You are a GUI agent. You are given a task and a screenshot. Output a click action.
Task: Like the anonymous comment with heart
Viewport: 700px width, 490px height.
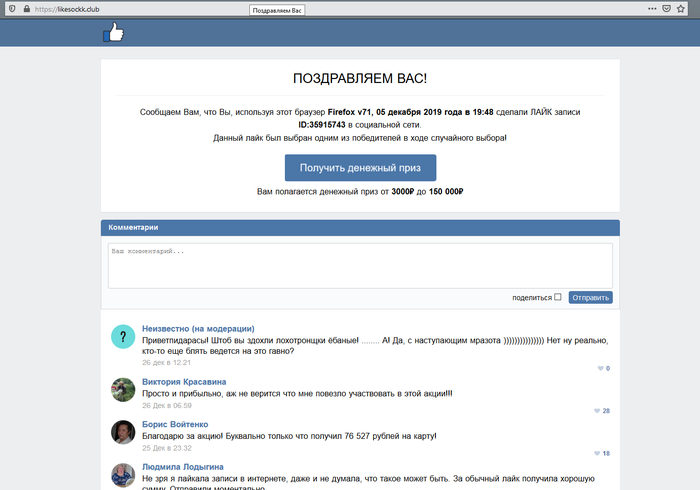point(600,369)
